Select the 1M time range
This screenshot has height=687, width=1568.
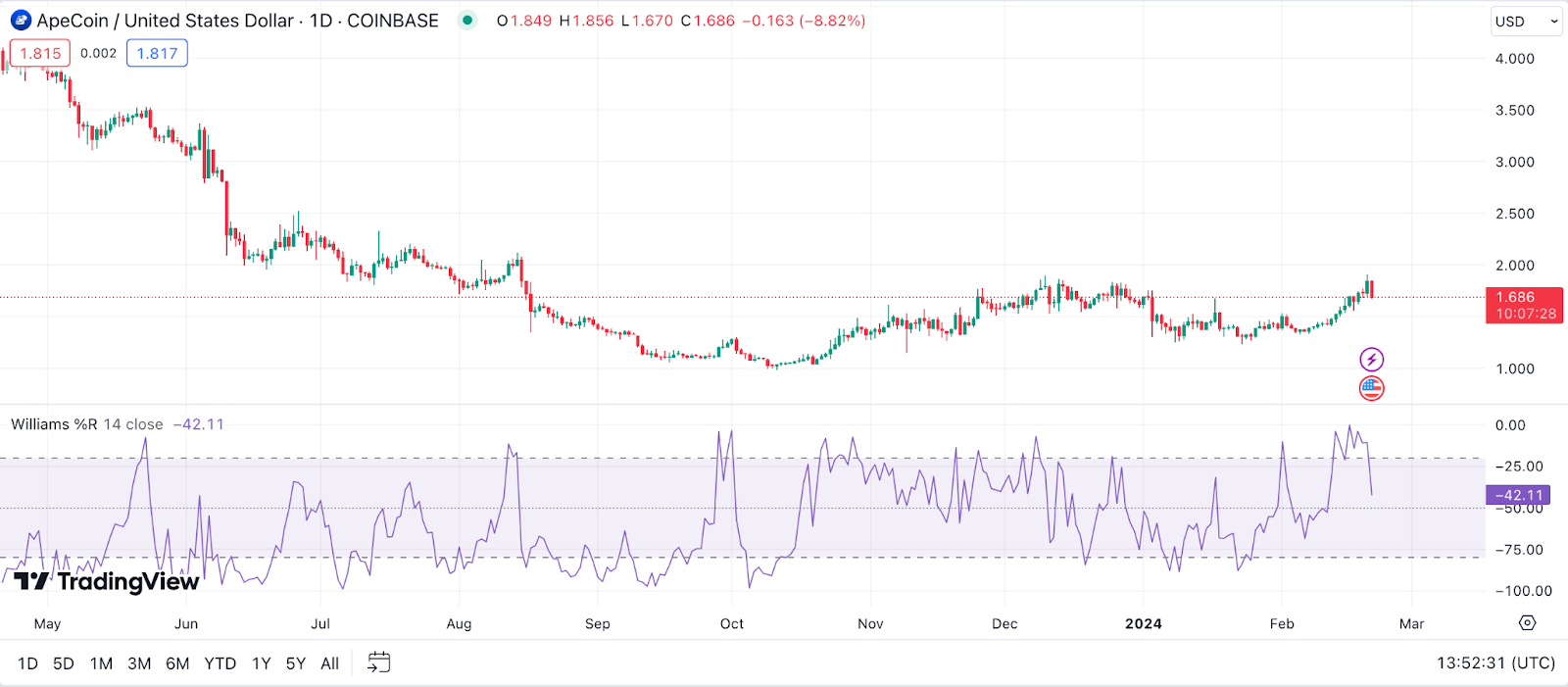click(101, 663)
